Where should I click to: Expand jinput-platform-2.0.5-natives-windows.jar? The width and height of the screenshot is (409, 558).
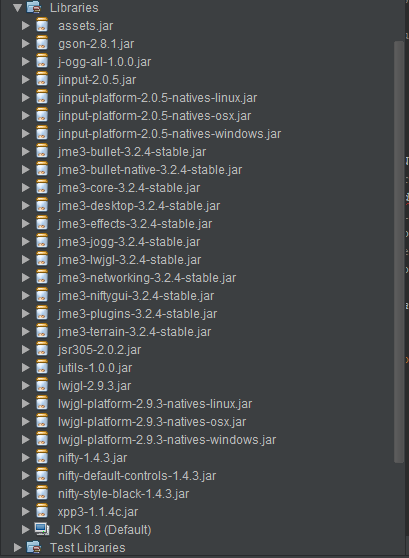pyautogui.click(x=26, y=133)
